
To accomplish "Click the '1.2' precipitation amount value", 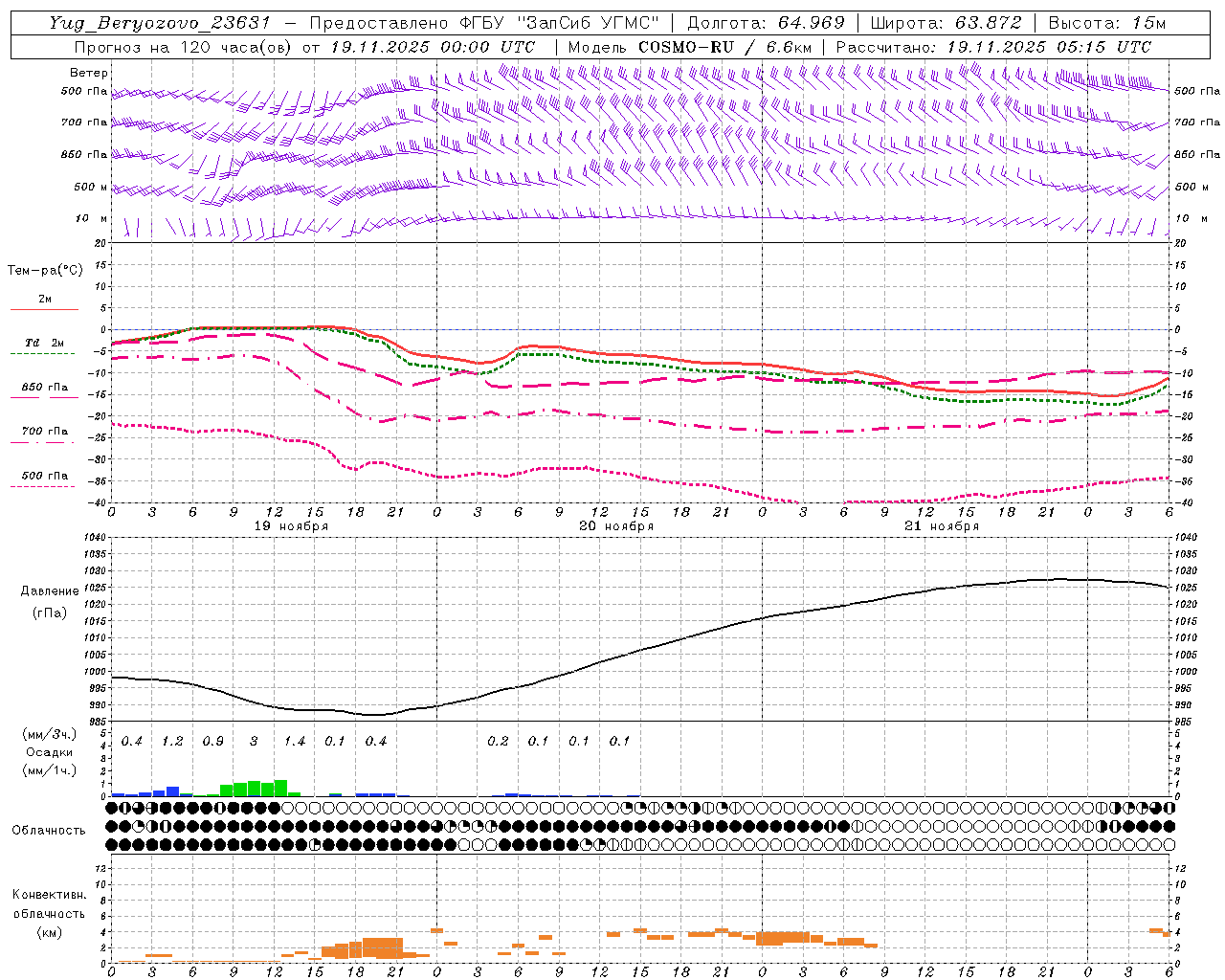I will click(172, 742).
